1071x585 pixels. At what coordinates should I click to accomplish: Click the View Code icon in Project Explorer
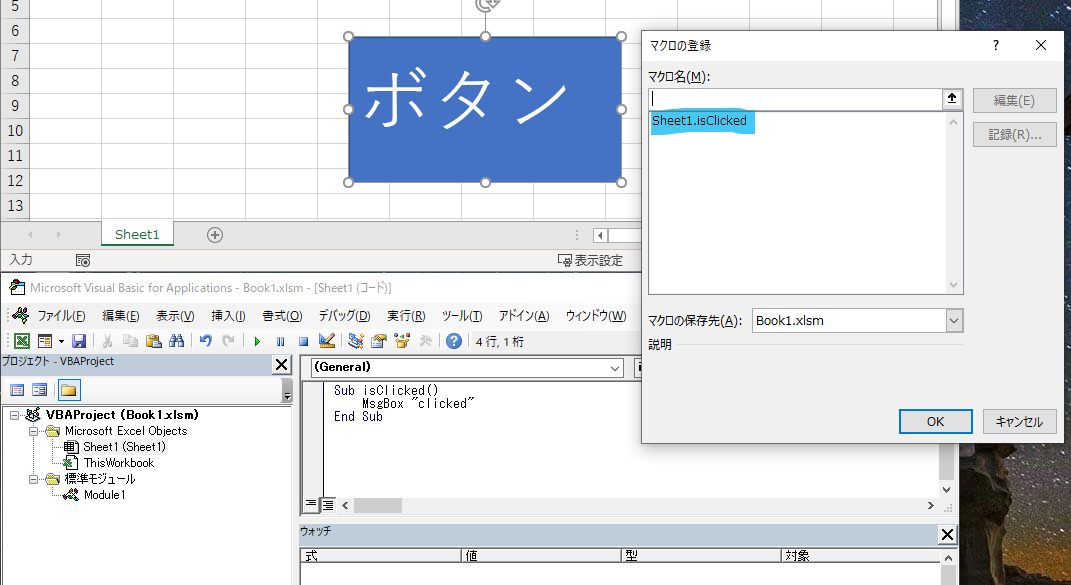[17, 389]
